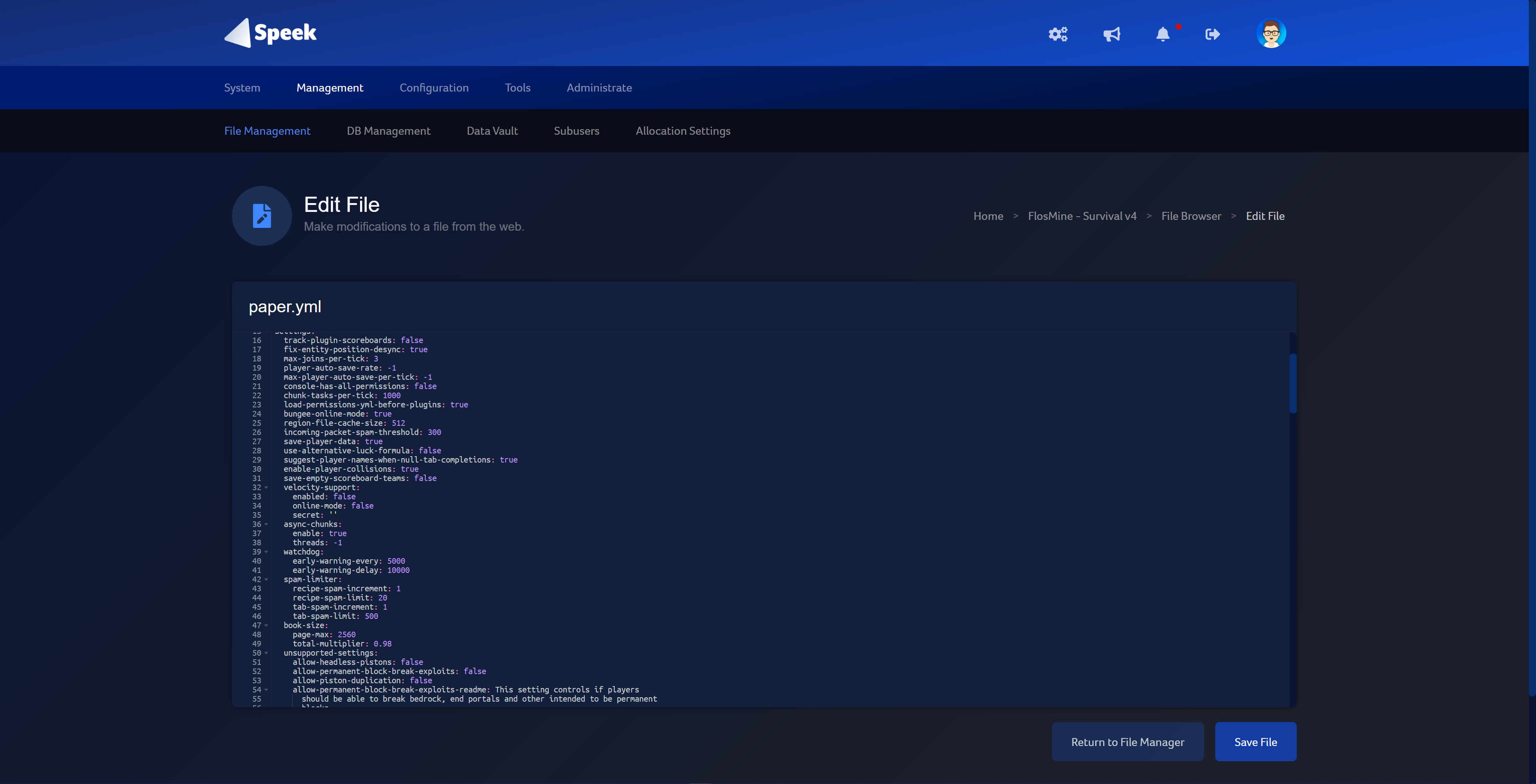Image resolution: width=1536 pixels, height=784 pixels.
Task: Click allow-piston-duplication line
Action: pyautogui.click(x=362, y=680)
